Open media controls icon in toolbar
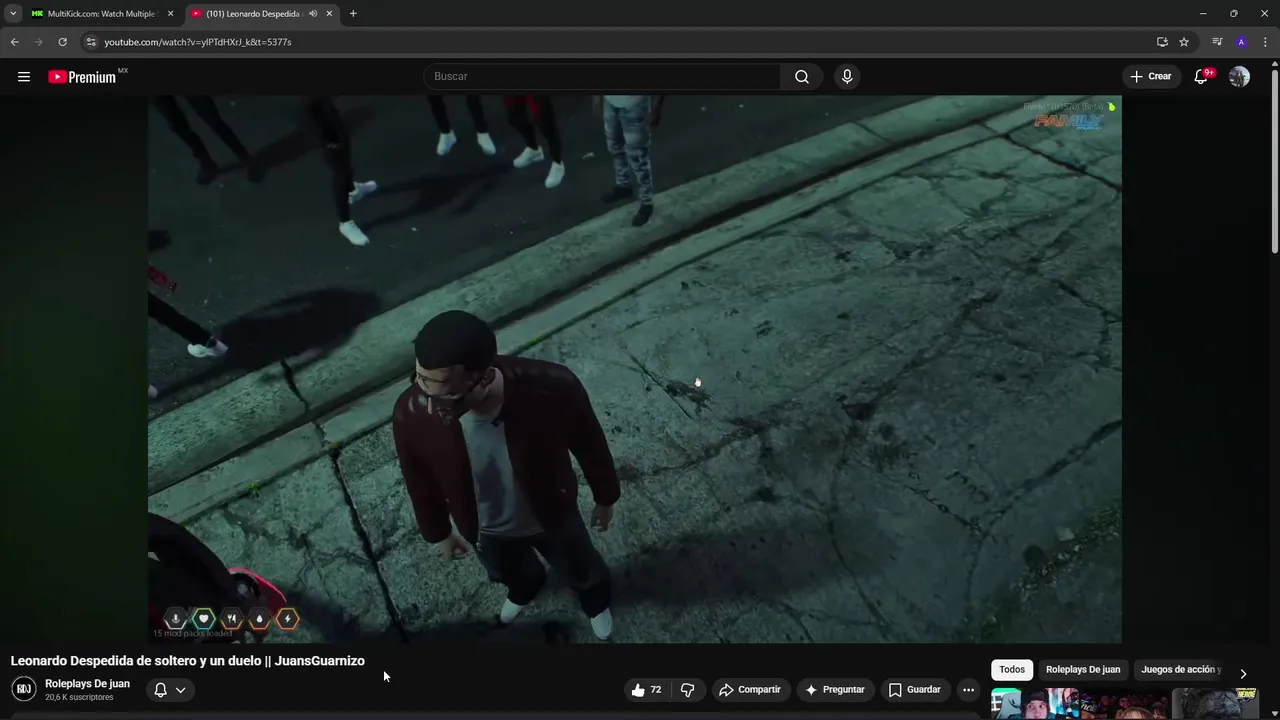Screen dimensions: 1280x720 tap(1217, 42)
